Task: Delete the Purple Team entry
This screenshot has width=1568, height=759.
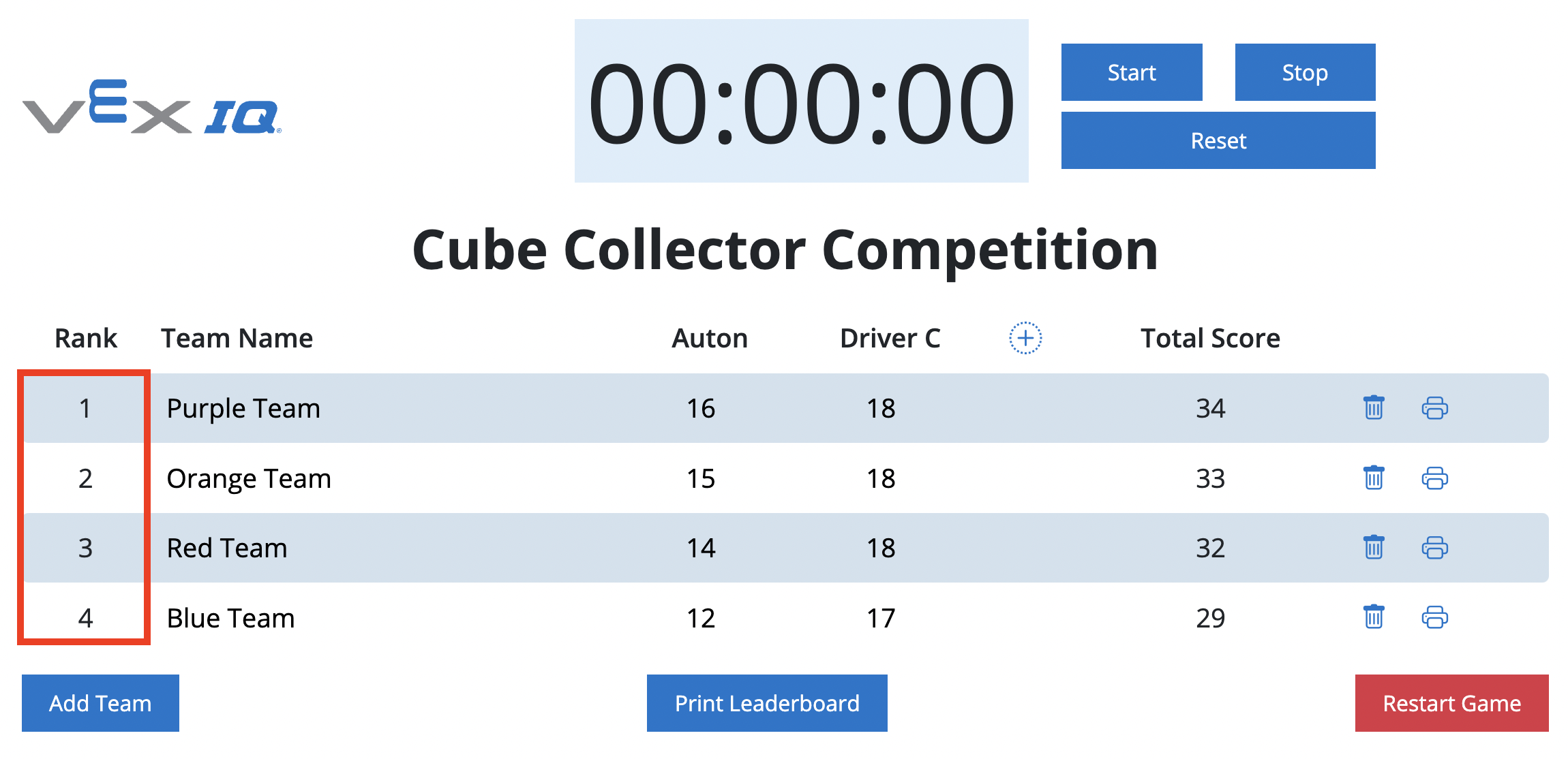Action: click(1373, 407)
